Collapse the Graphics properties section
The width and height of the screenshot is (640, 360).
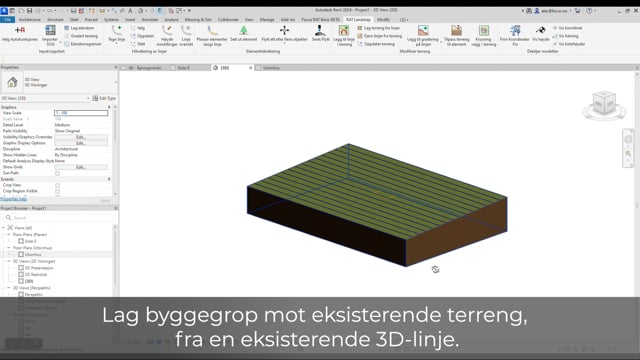pos(109,107)
